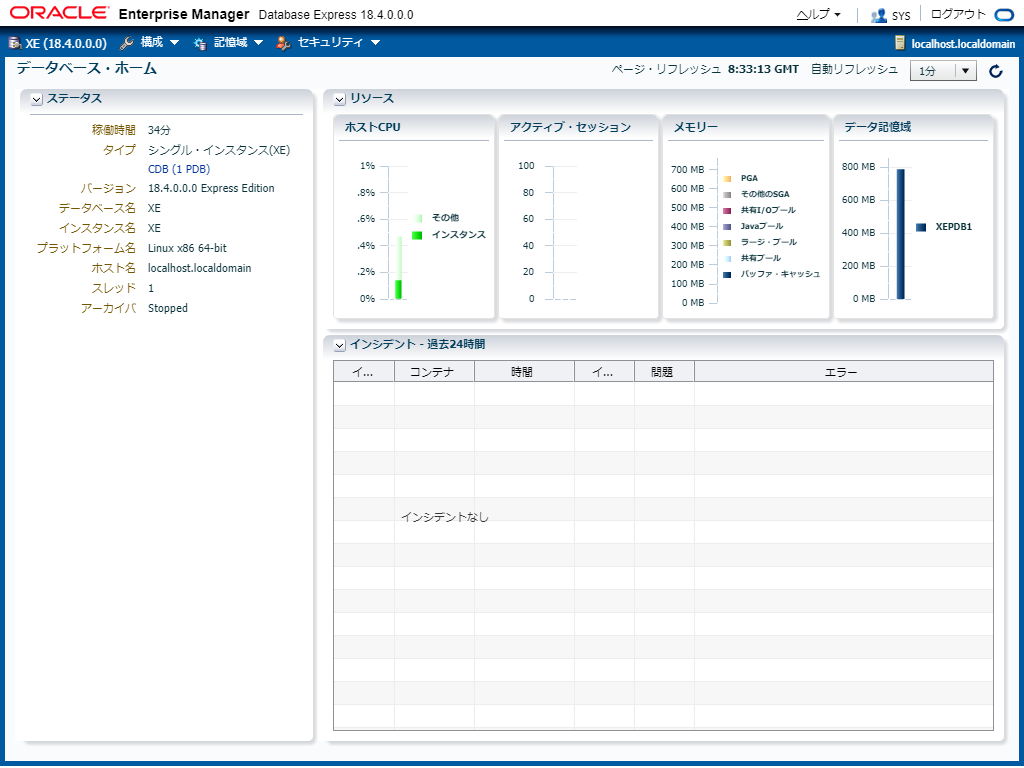Click the PGA legend swatch

[x=728, y=179]
